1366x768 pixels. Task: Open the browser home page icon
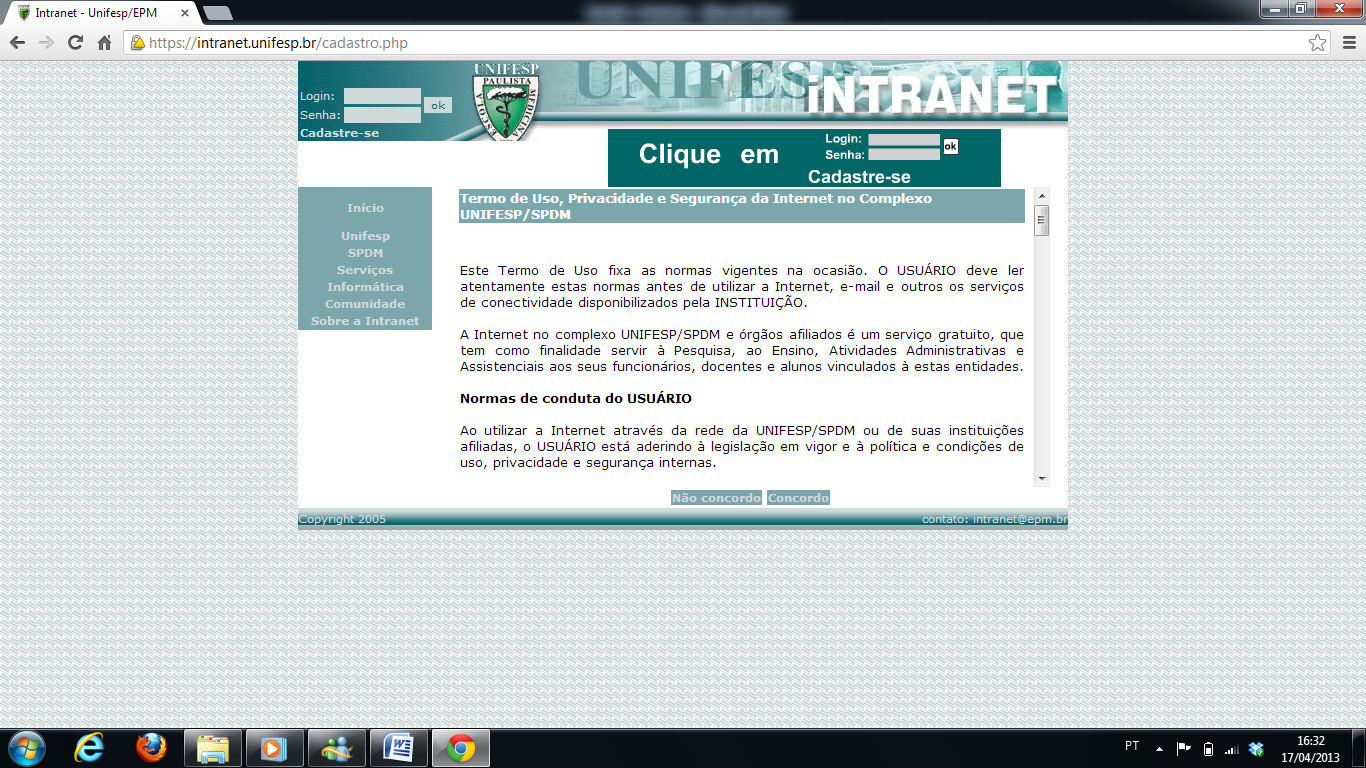(104, 43)
